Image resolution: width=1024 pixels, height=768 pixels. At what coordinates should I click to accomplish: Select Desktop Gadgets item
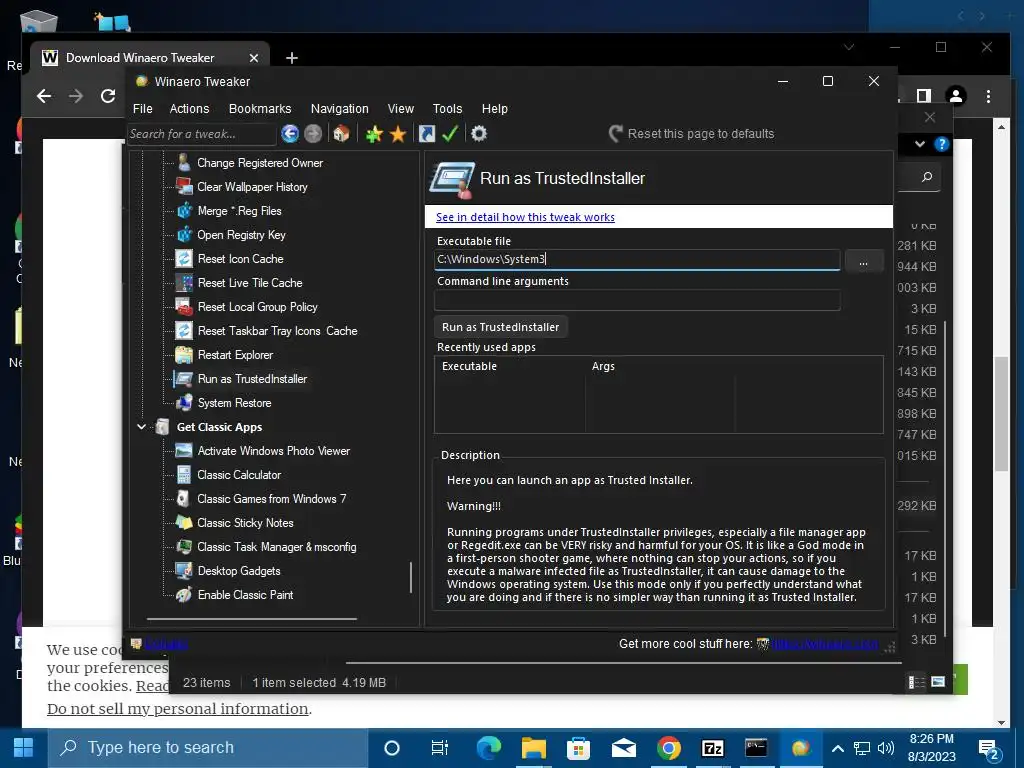pyautogui.click(x=239, y=571)
